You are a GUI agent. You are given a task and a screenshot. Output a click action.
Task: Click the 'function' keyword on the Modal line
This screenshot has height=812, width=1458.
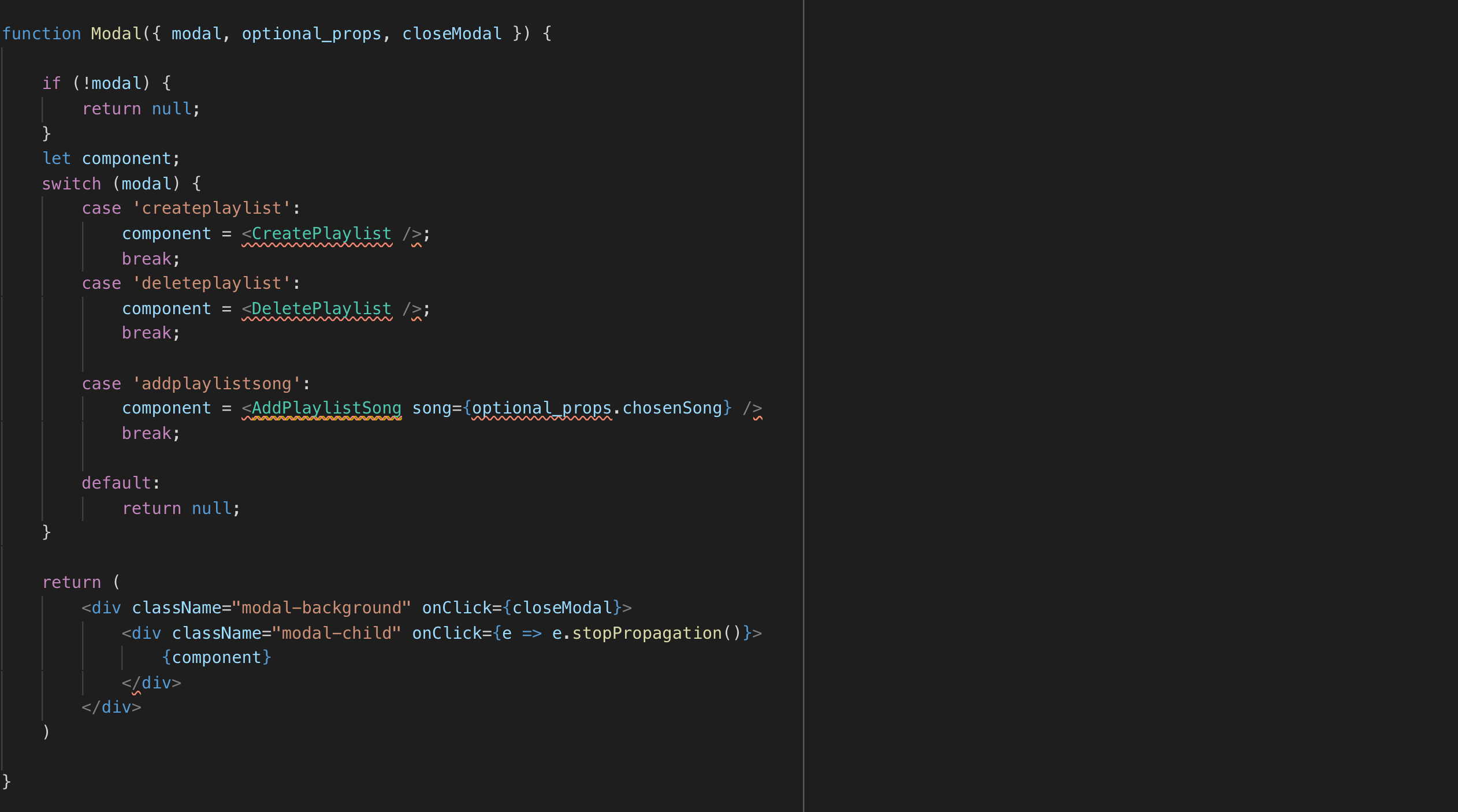click(42, 33)
